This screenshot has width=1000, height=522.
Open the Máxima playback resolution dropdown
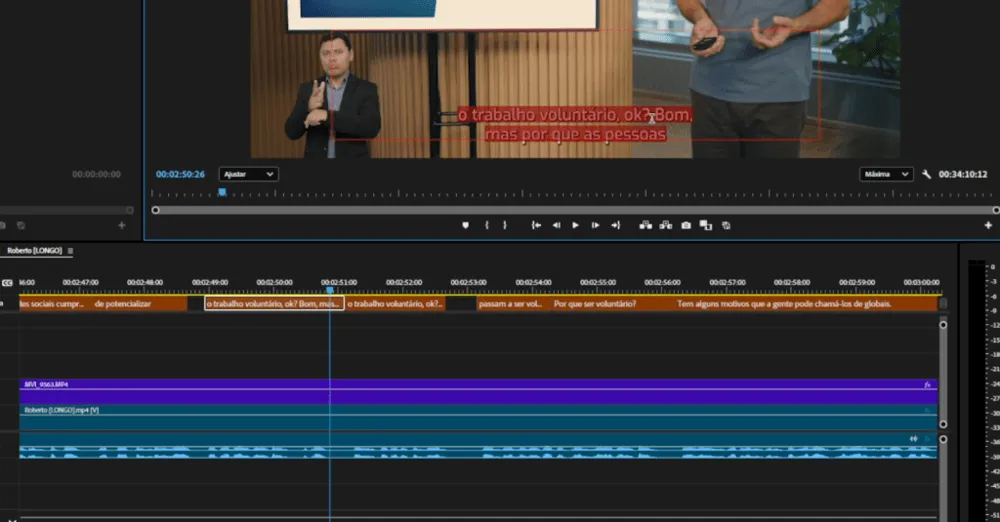pos(886,174)
